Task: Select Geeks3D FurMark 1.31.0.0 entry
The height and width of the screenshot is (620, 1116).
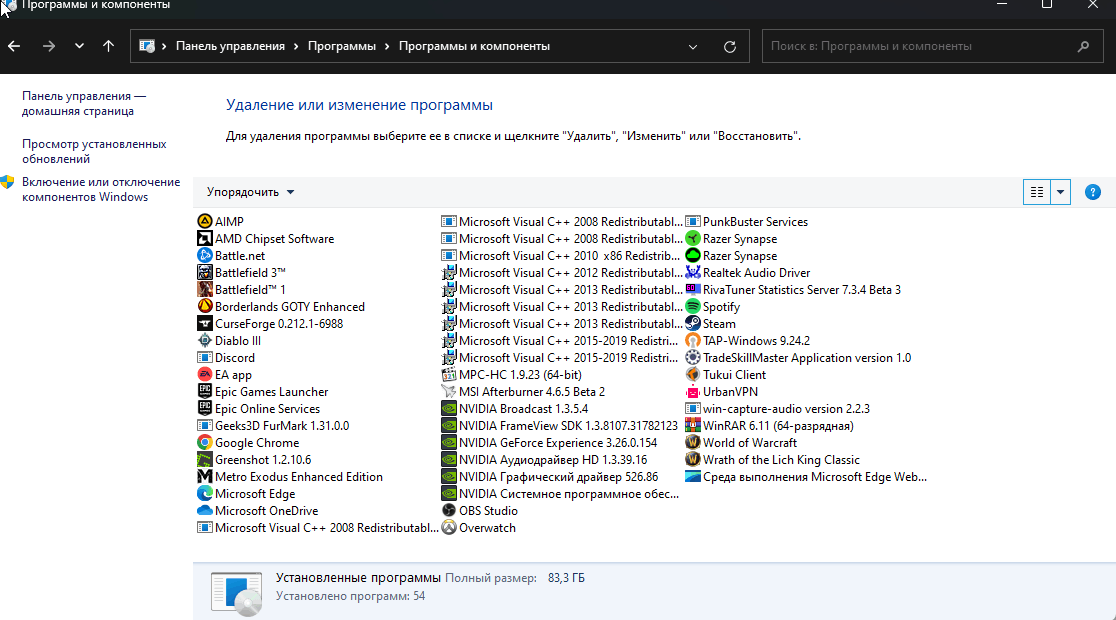Action: [273, 426]
